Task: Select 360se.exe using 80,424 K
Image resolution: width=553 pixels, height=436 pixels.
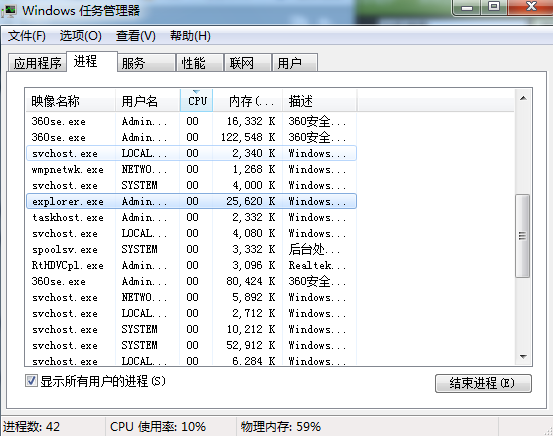Action: tap(192, 281)
